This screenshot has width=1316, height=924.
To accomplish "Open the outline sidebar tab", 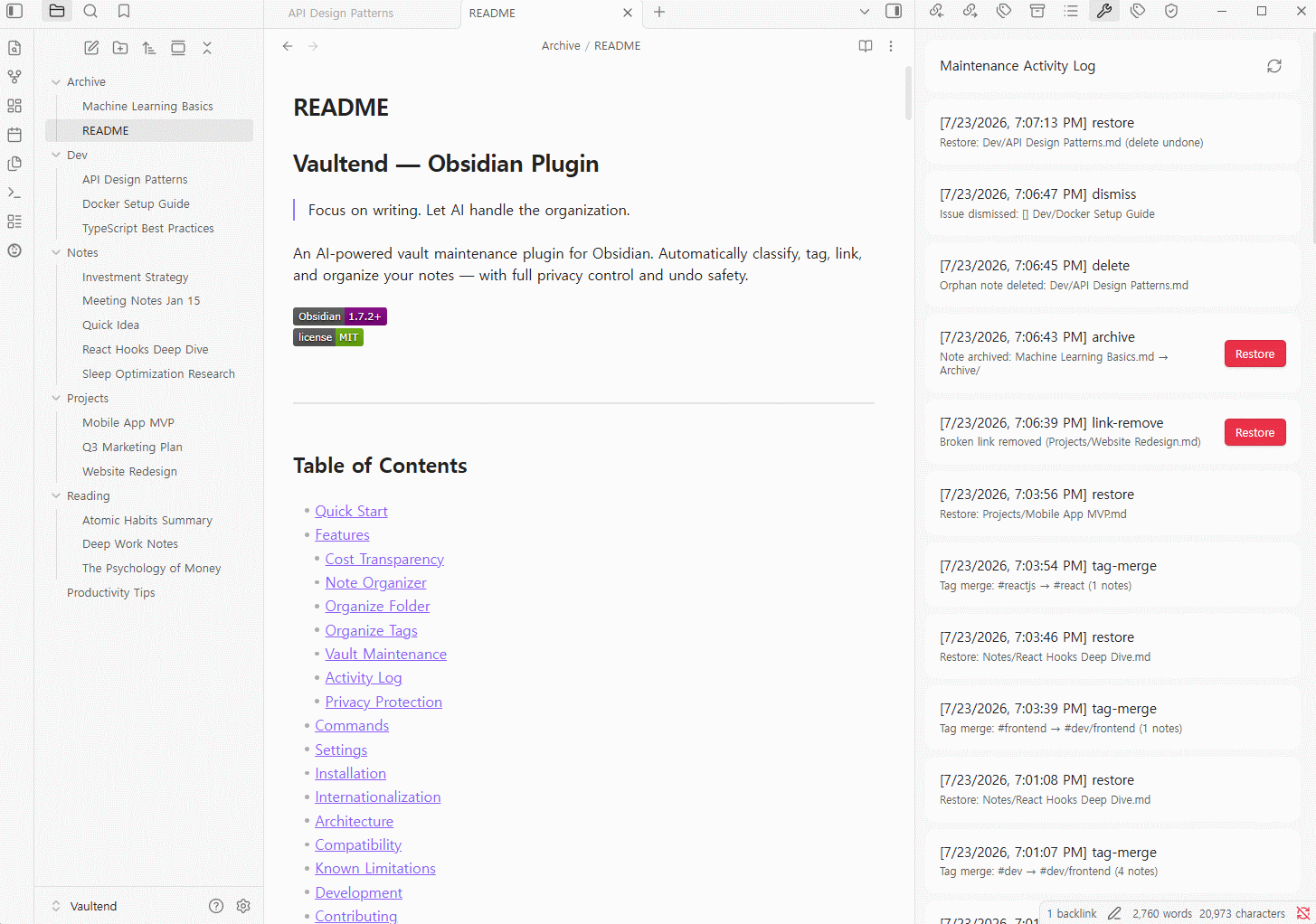I will click(x=1071, y=11).
